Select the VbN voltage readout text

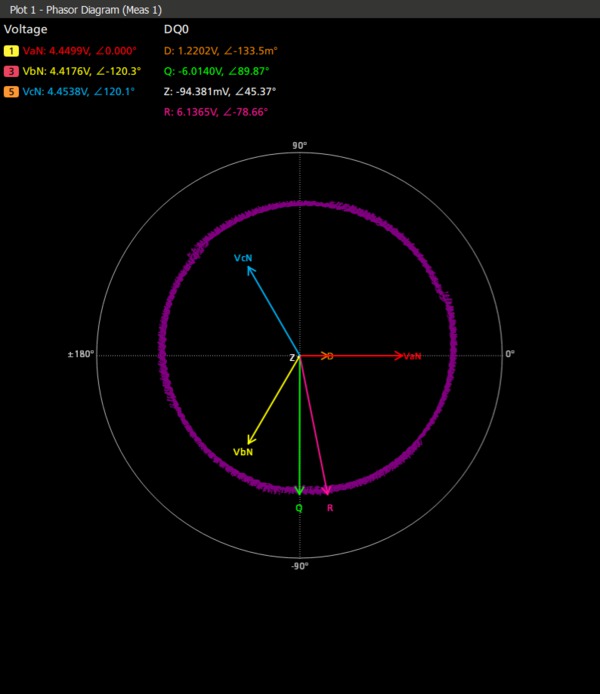(x=81, y=71)
